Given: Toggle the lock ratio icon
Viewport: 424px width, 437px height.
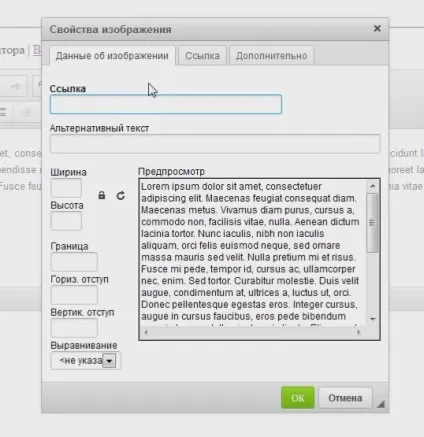Looking at the screenshot, I should point(102,195).
